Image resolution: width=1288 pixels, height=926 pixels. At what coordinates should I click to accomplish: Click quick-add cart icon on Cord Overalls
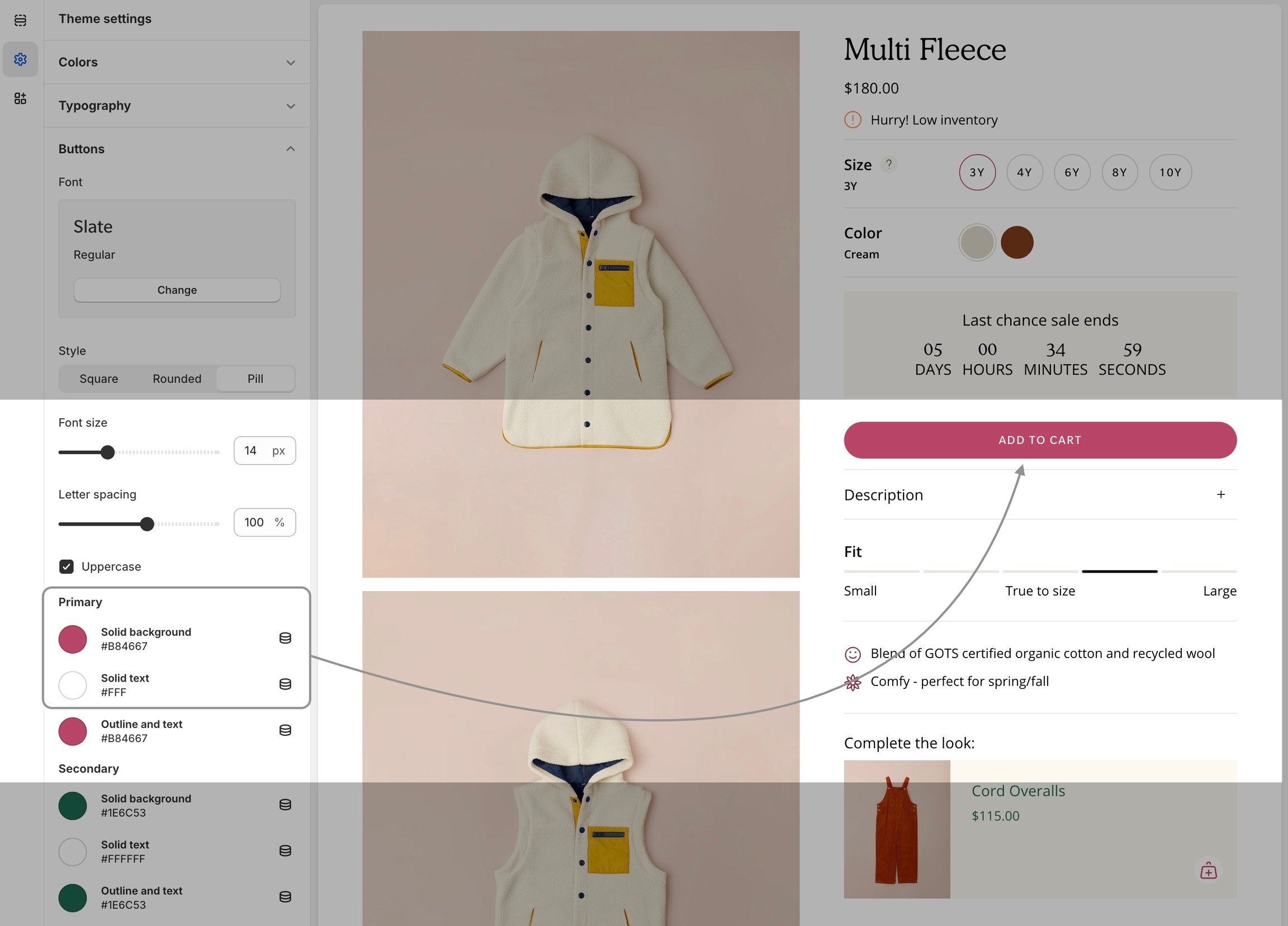1208,870
